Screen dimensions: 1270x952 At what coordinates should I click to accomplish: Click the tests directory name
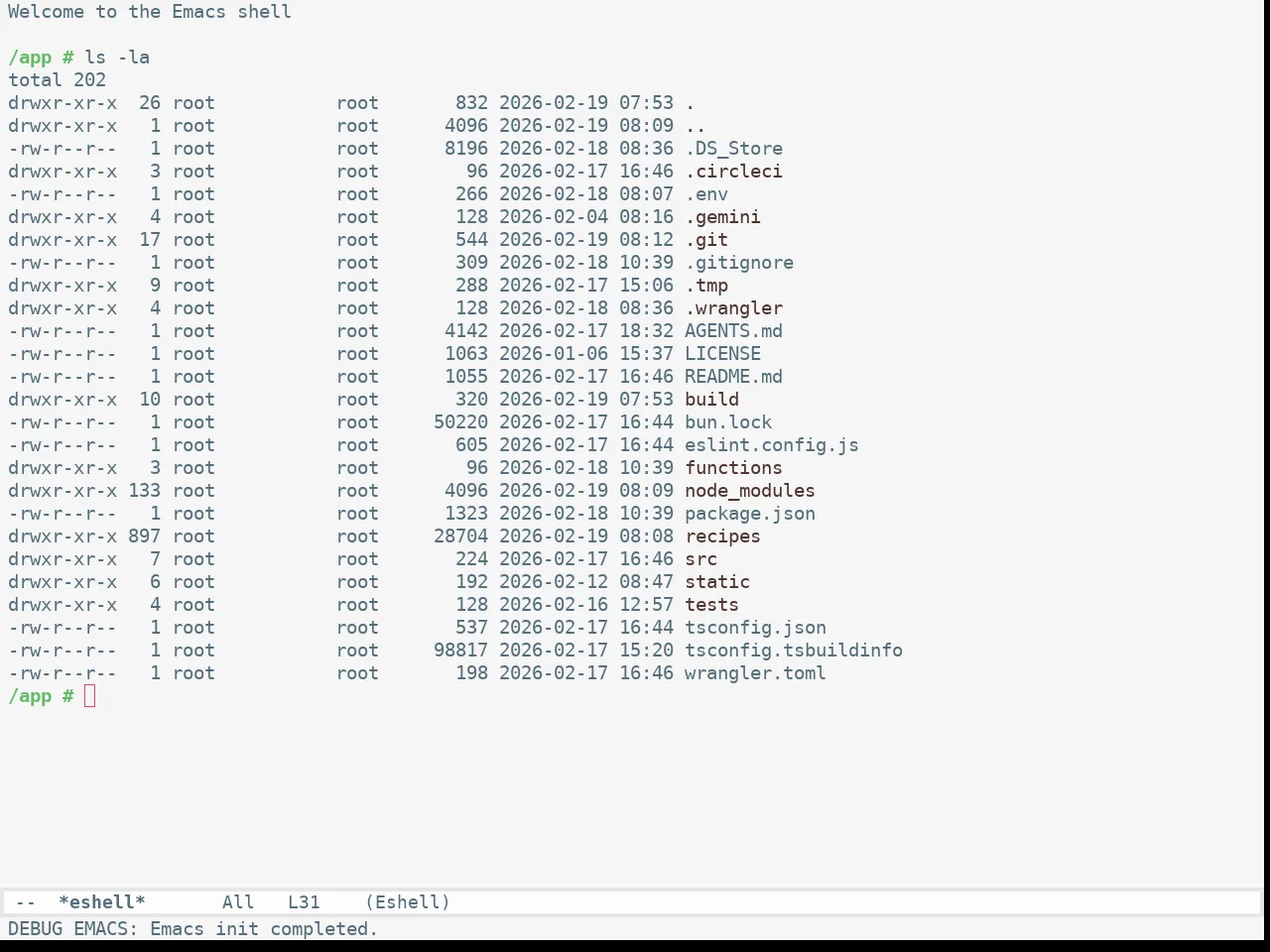tap(712, 605)
